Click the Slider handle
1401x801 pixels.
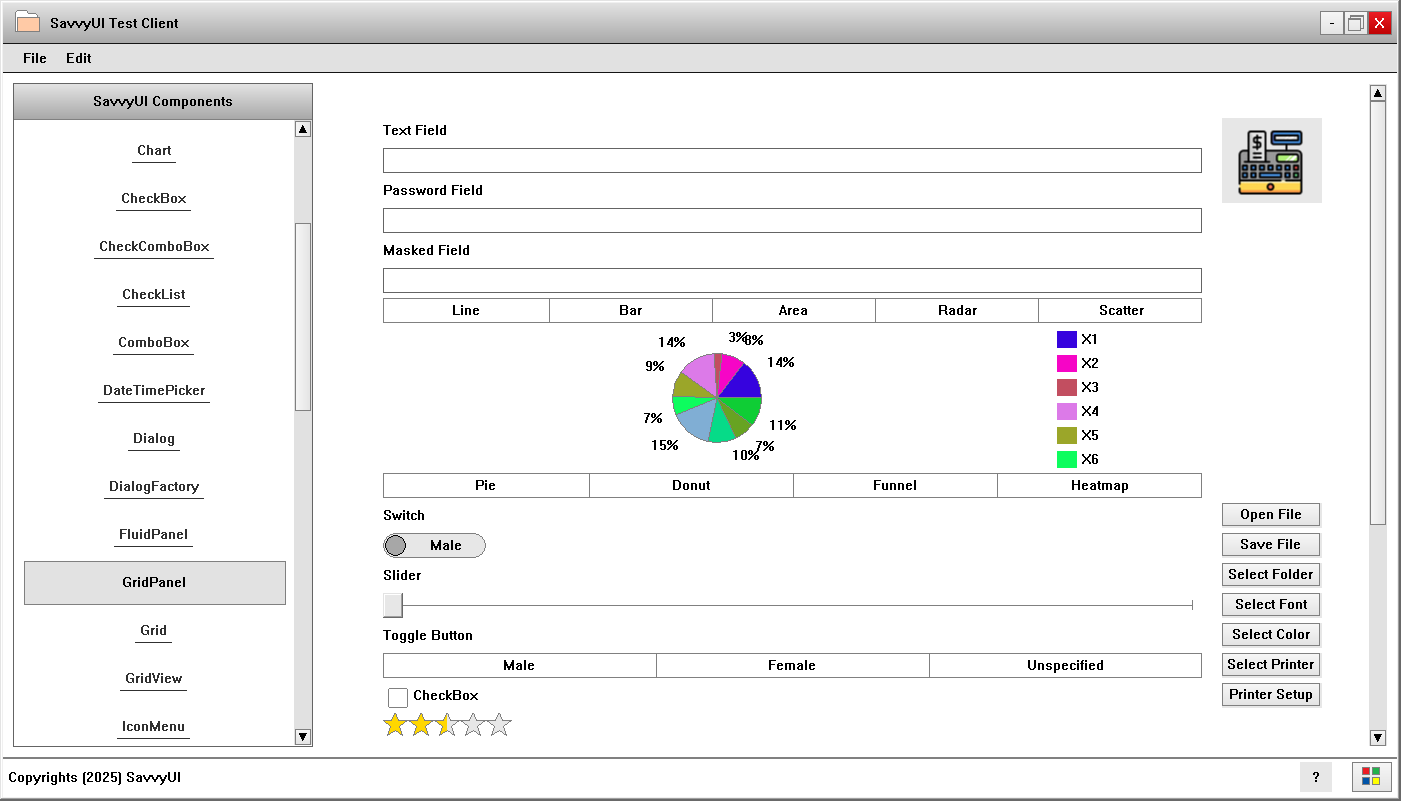click(x=392, y=605)
